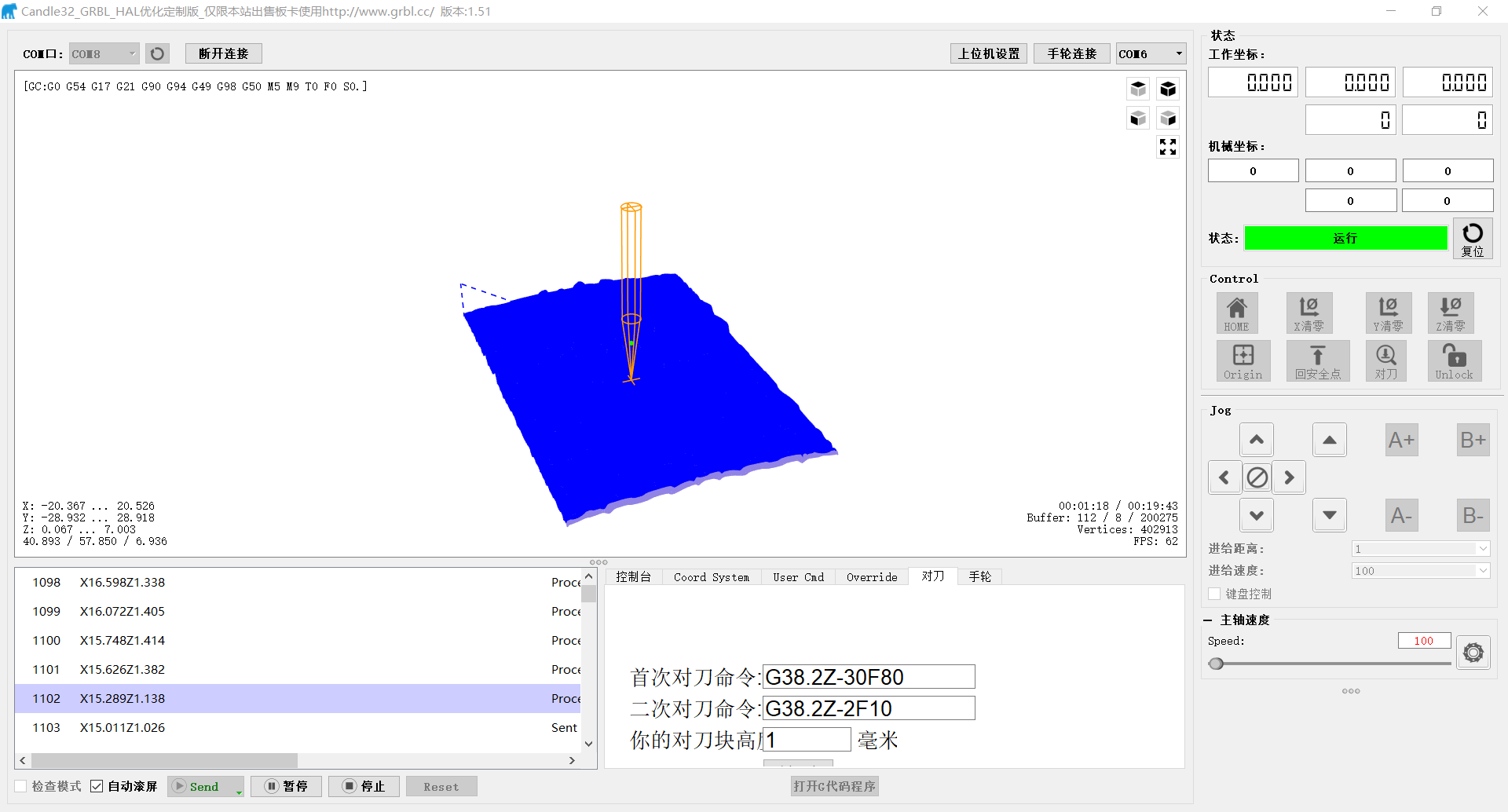Click the G-code table horizontal scrollbar
1508x812 pixels.
(x=165, y=760)
